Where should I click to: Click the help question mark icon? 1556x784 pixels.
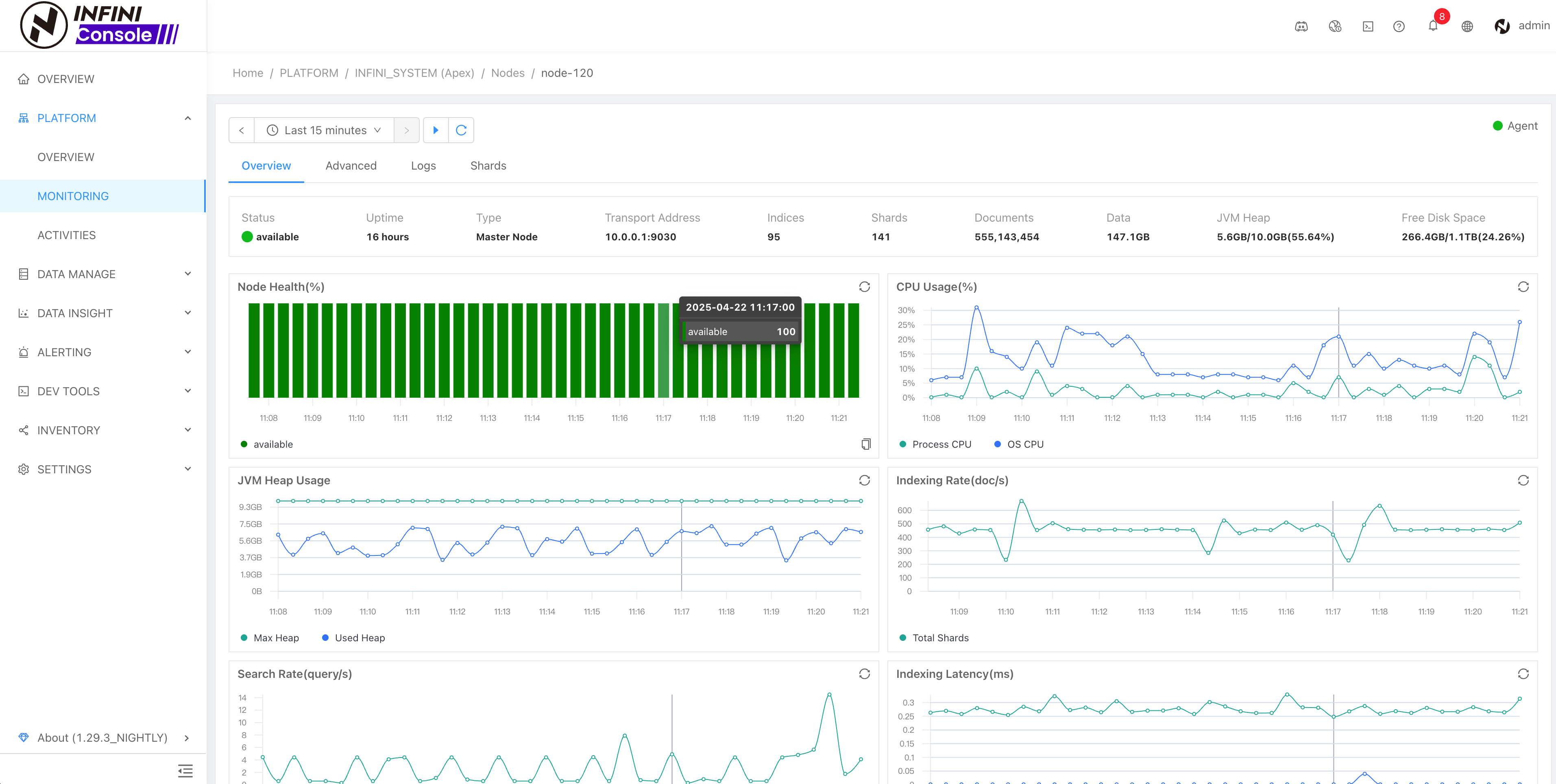tap(1398, 26)
